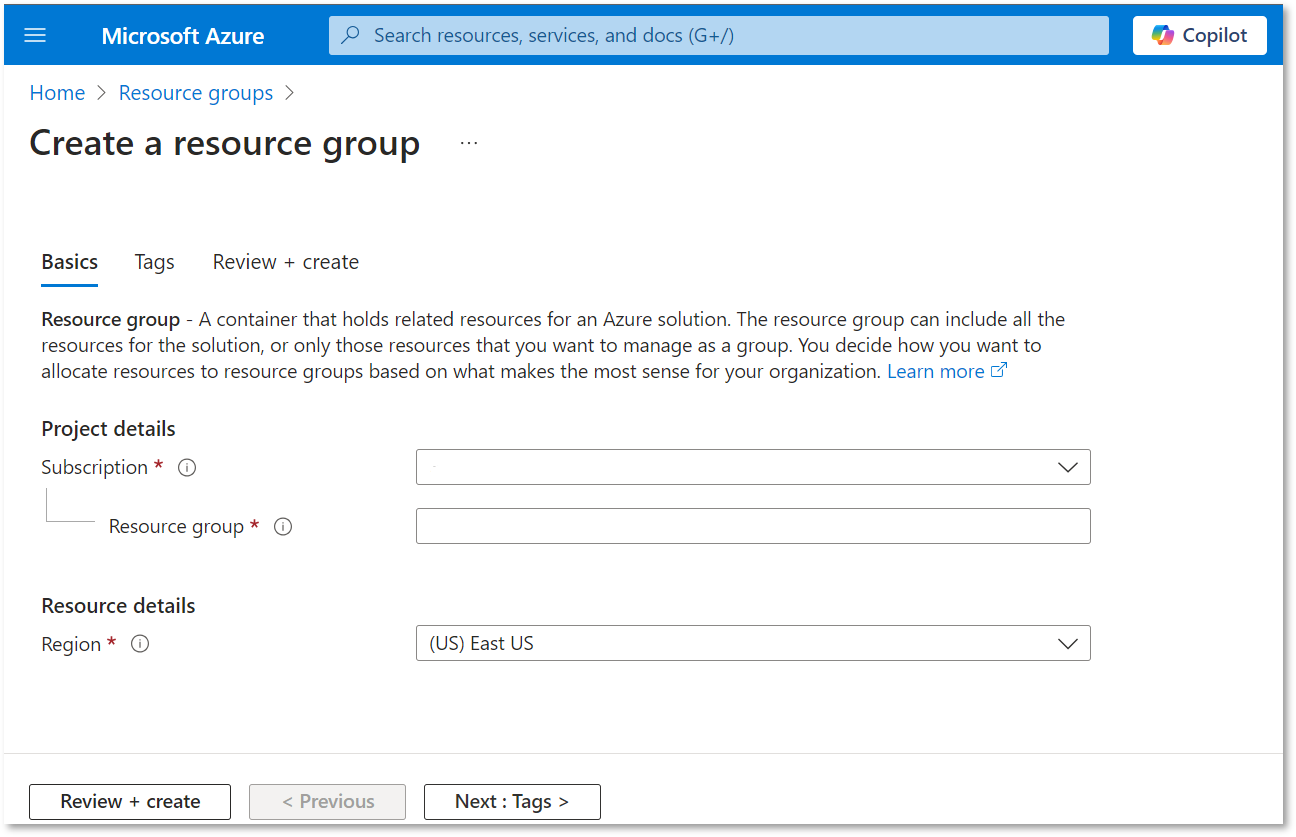Click the Copilot button
The image size is (1296, 837).
(x=1199, y=35)
